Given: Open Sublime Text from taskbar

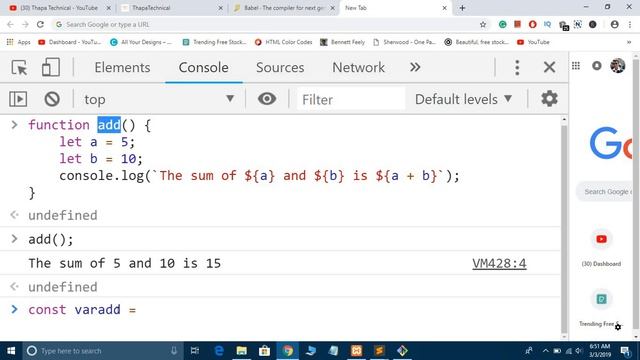Looking at the screenshot, I should pos(379,351).
